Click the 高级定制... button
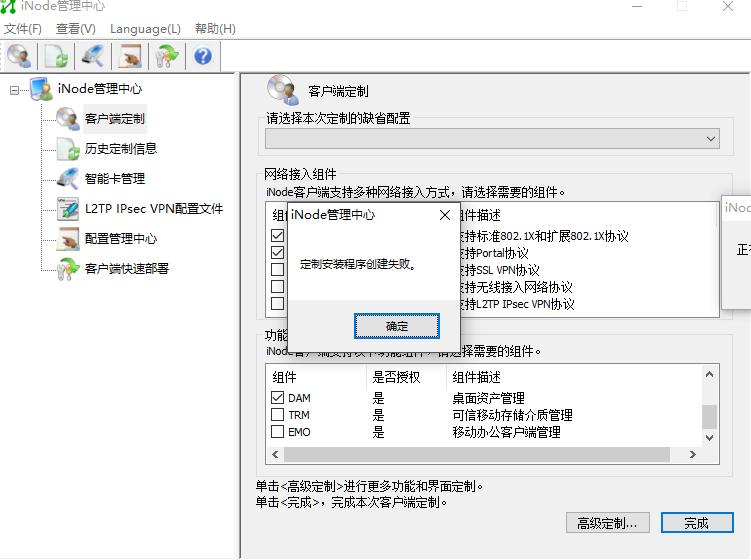The height and width of the screenshot is (560, 751). coord(607,523)
